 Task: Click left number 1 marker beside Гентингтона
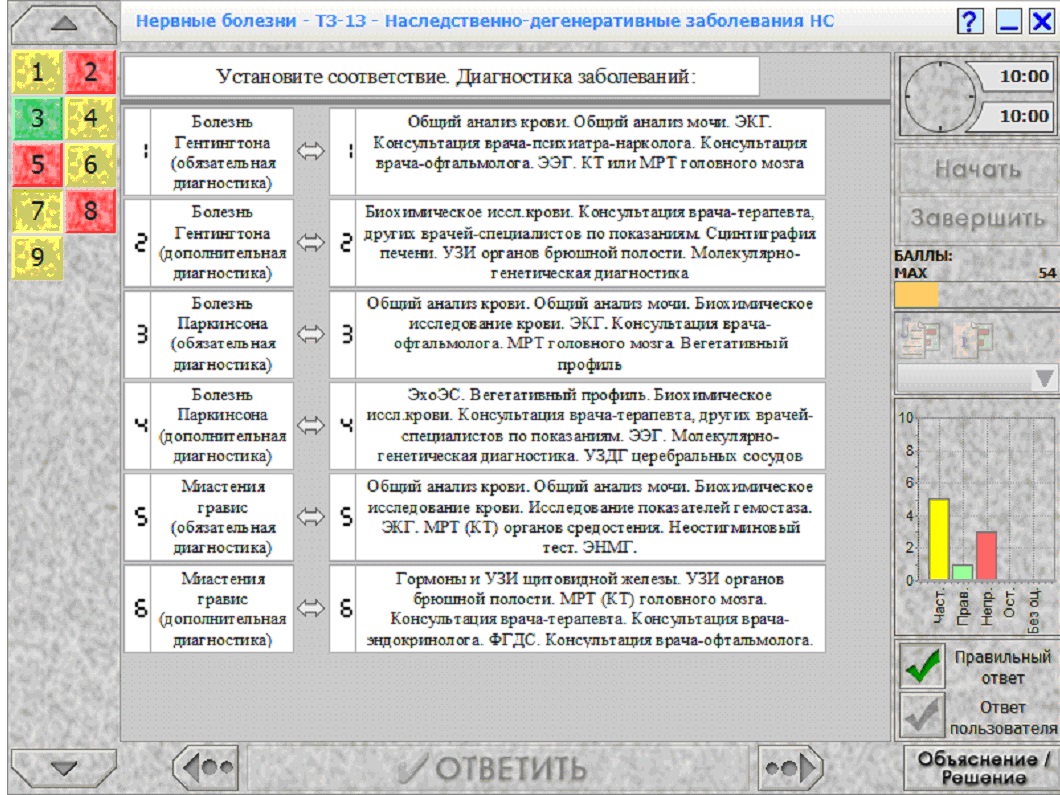tap(138, 152)
